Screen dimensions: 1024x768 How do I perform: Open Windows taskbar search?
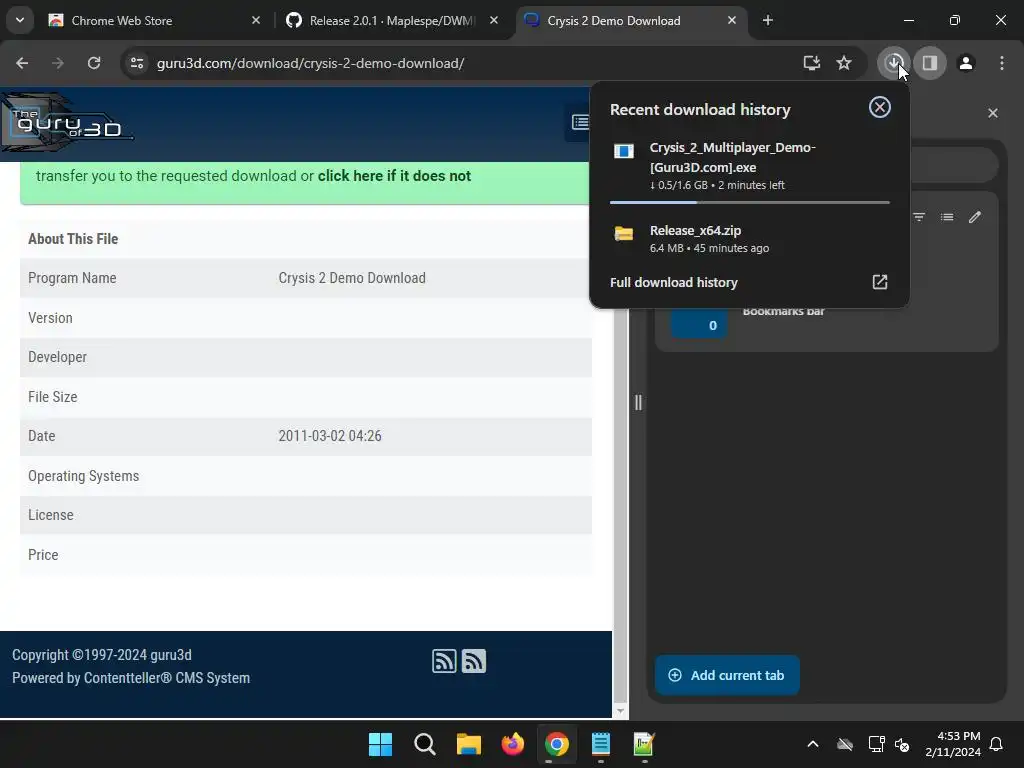pyautogui.click(x=424, y=744)
